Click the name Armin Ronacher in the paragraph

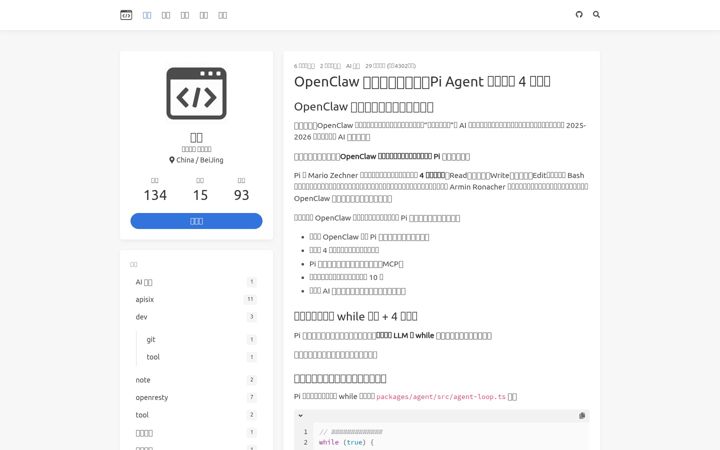tap(477, 187)
